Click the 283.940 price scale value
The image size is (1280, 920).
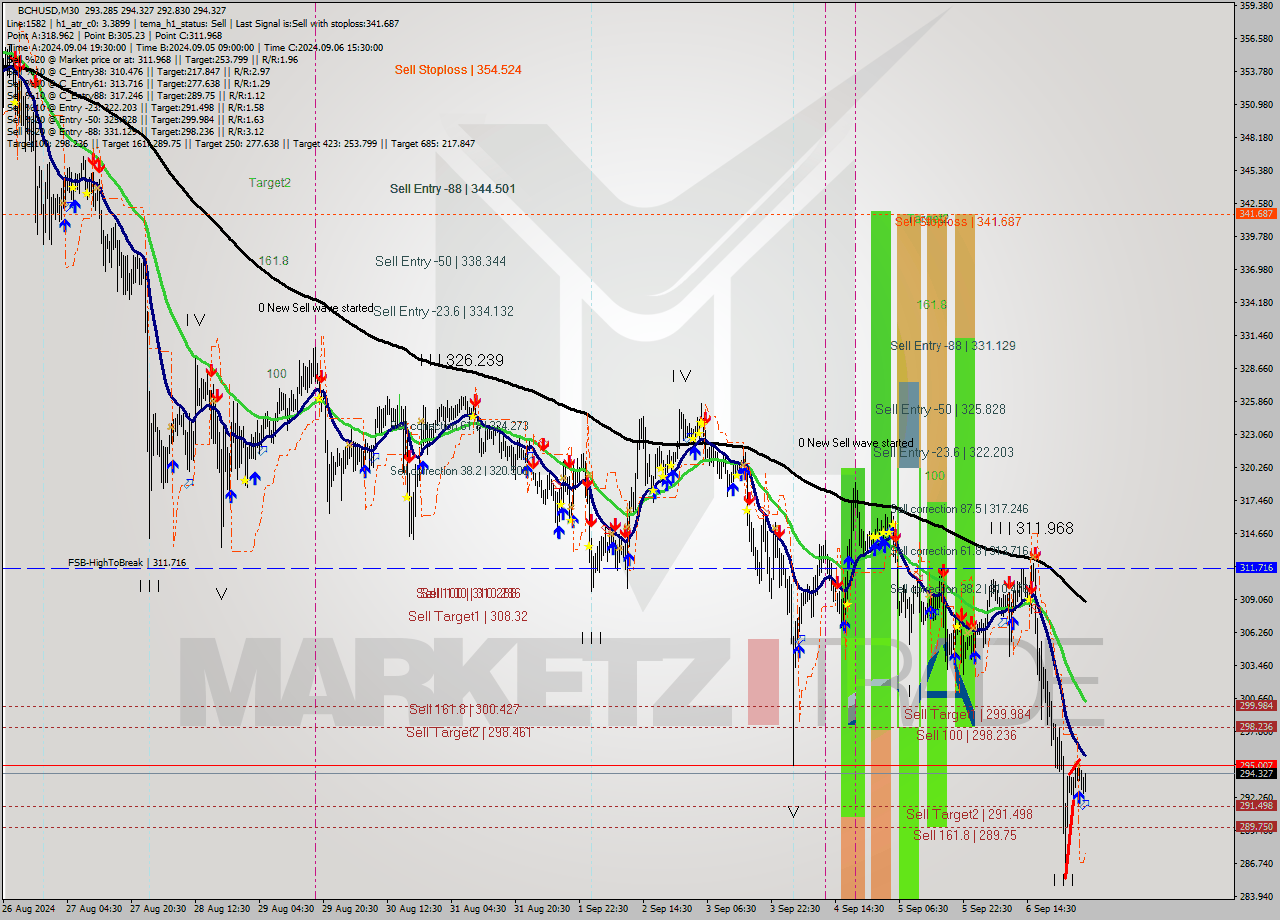click(x=1256, y=896)
